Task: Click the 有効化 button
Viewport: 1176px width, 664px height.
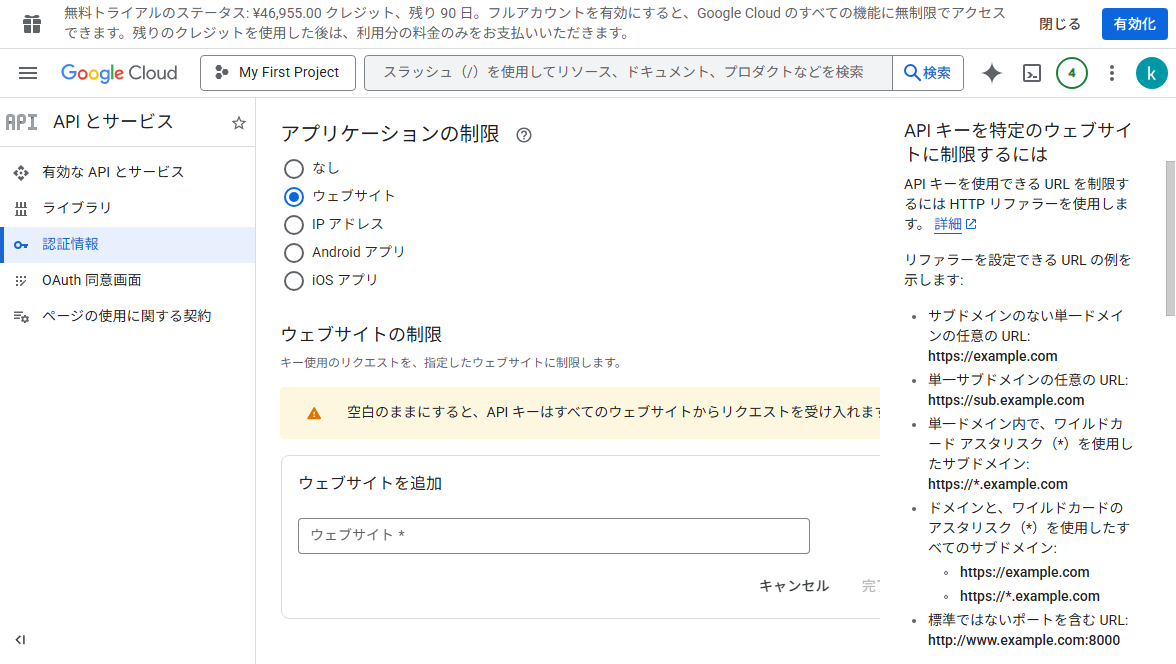Action: coord(1134,24)
